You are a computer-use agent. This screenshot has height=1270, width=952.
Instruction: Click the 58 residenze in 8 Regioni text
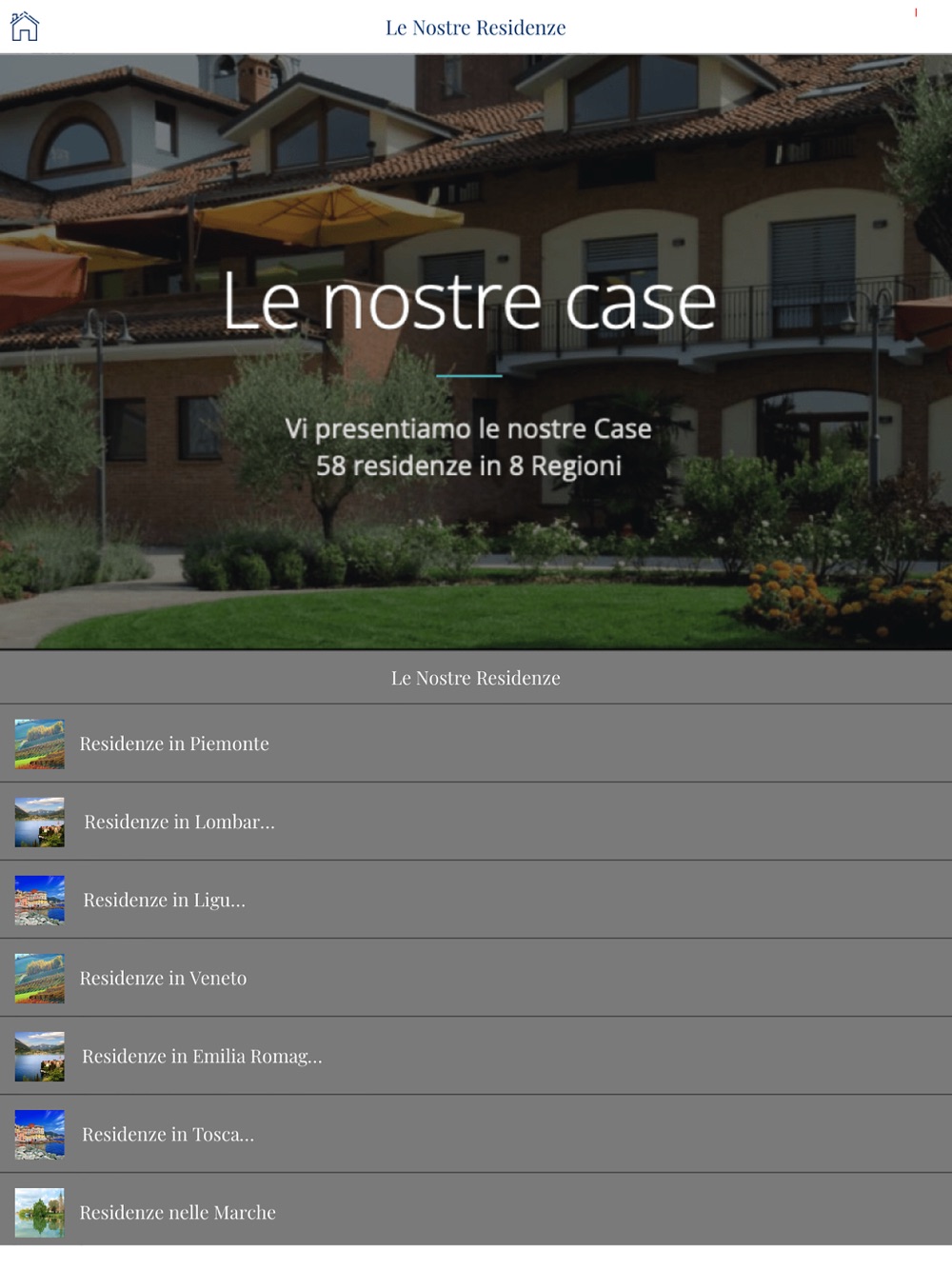(468, 466)
